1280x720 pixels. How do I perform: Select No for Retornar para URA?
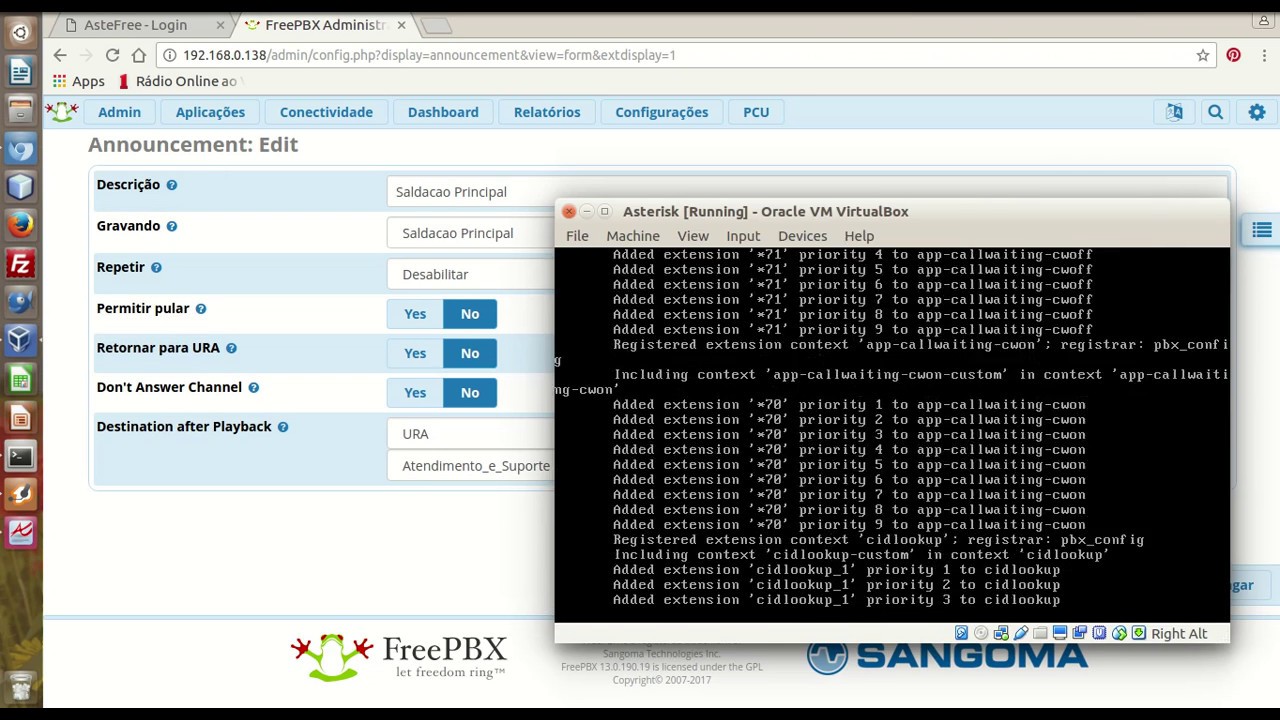coord(470,353)
